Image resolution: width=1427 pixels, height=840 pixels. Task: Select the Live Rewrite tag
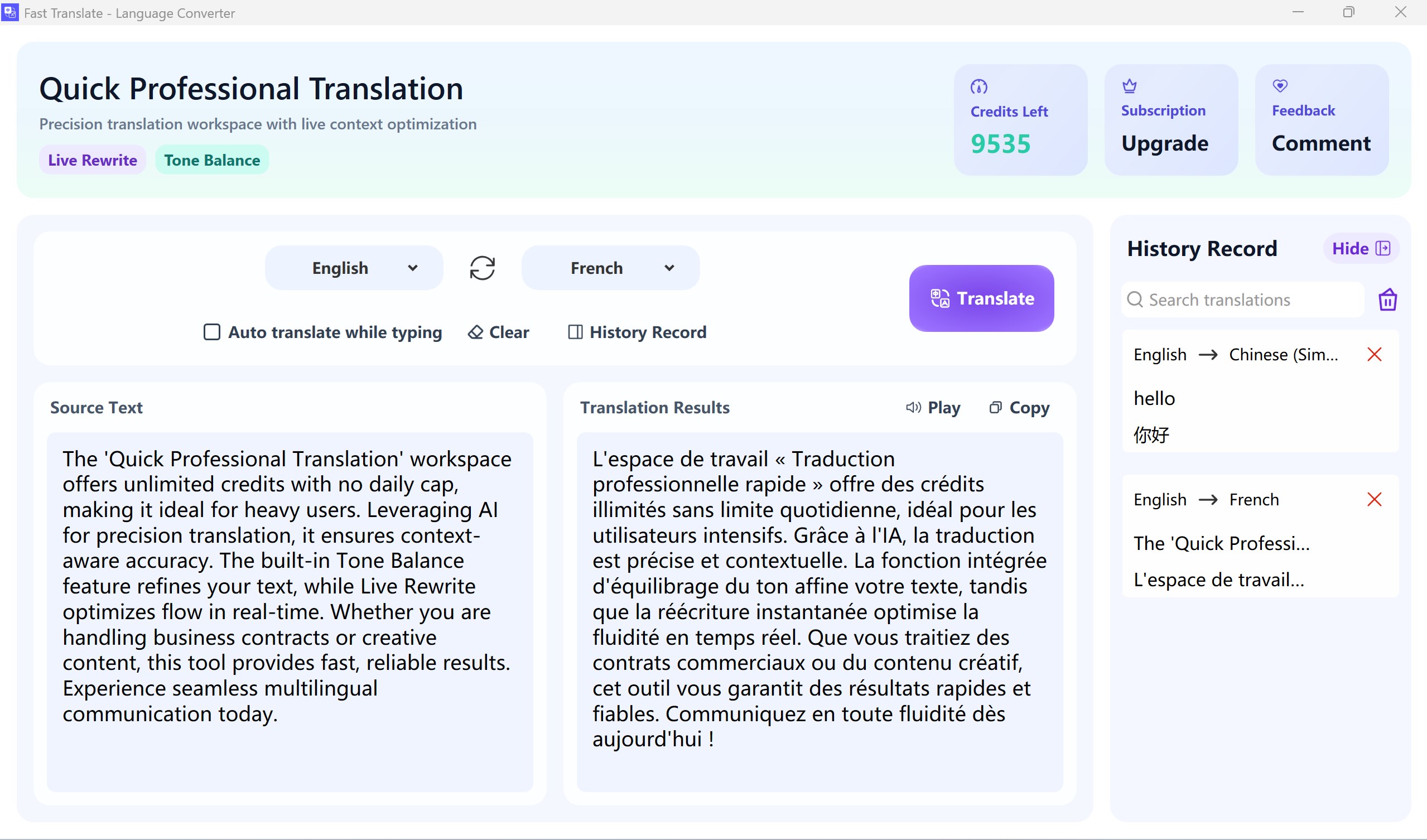[92, 160]
